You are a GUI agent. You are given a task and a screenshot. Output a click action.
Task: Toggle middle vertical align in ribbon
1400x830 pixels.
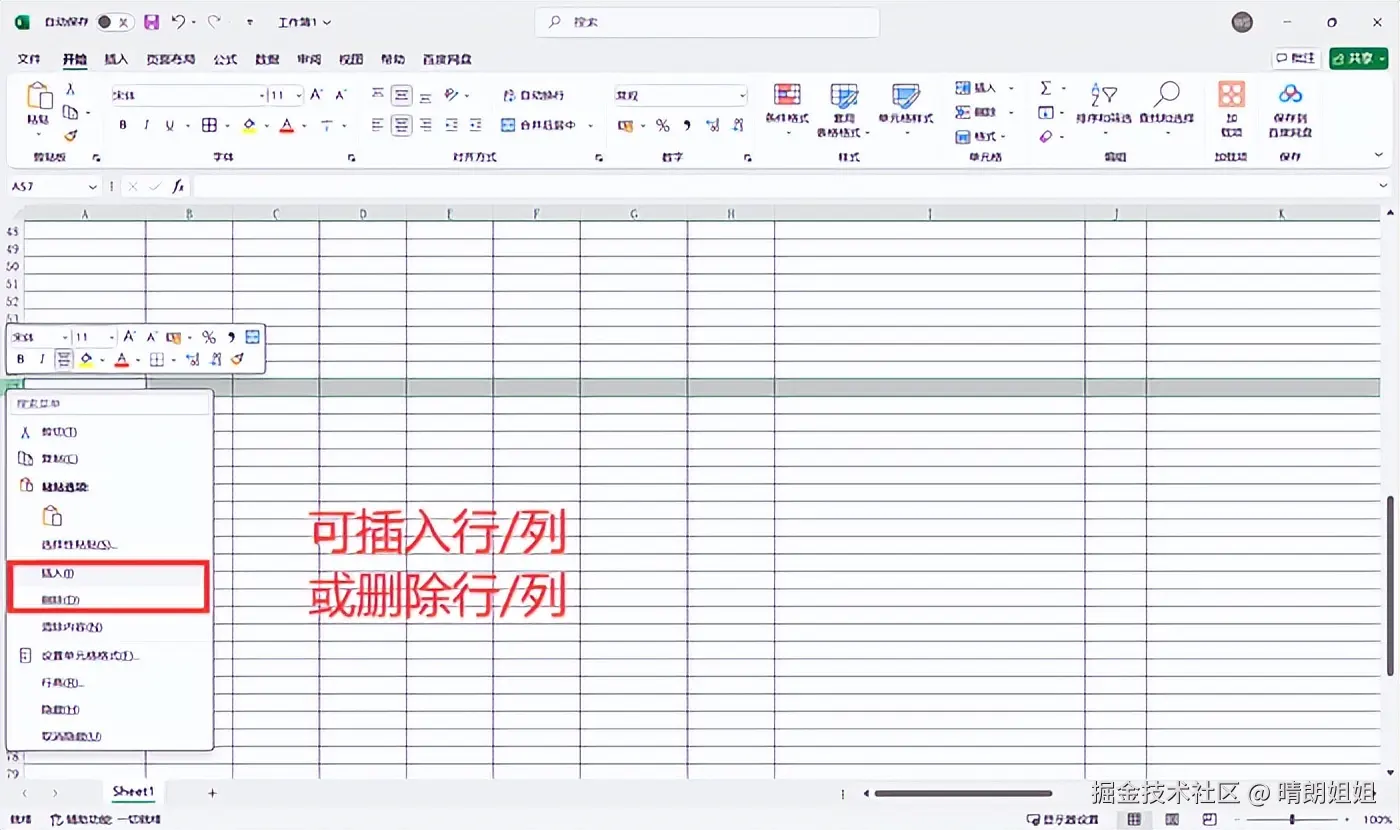[x=402, y=95]
